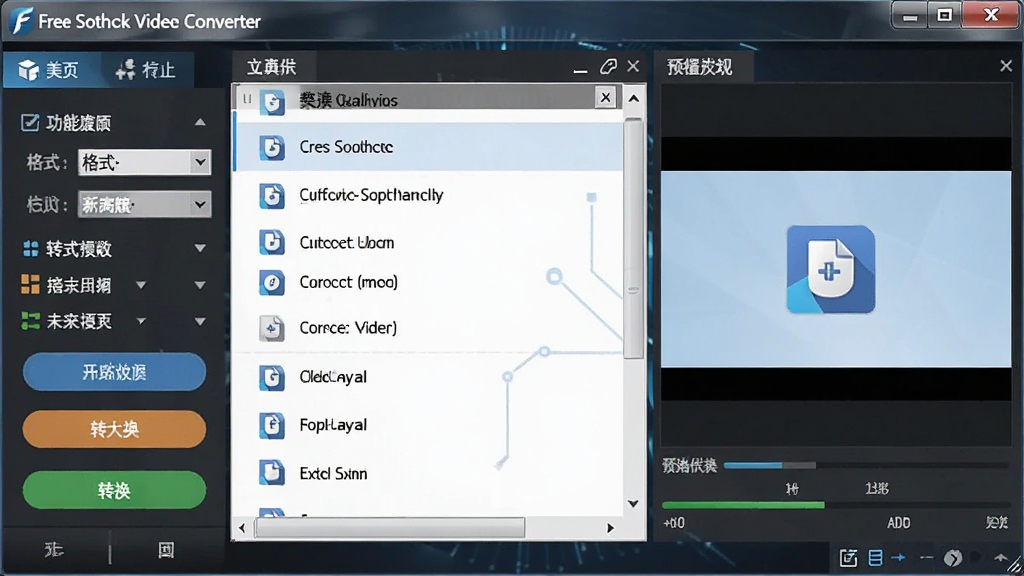The width and height of the screenshot is (1024, 576).
Task: Click the ADD label under the progress bar
Action: (899, 523)
